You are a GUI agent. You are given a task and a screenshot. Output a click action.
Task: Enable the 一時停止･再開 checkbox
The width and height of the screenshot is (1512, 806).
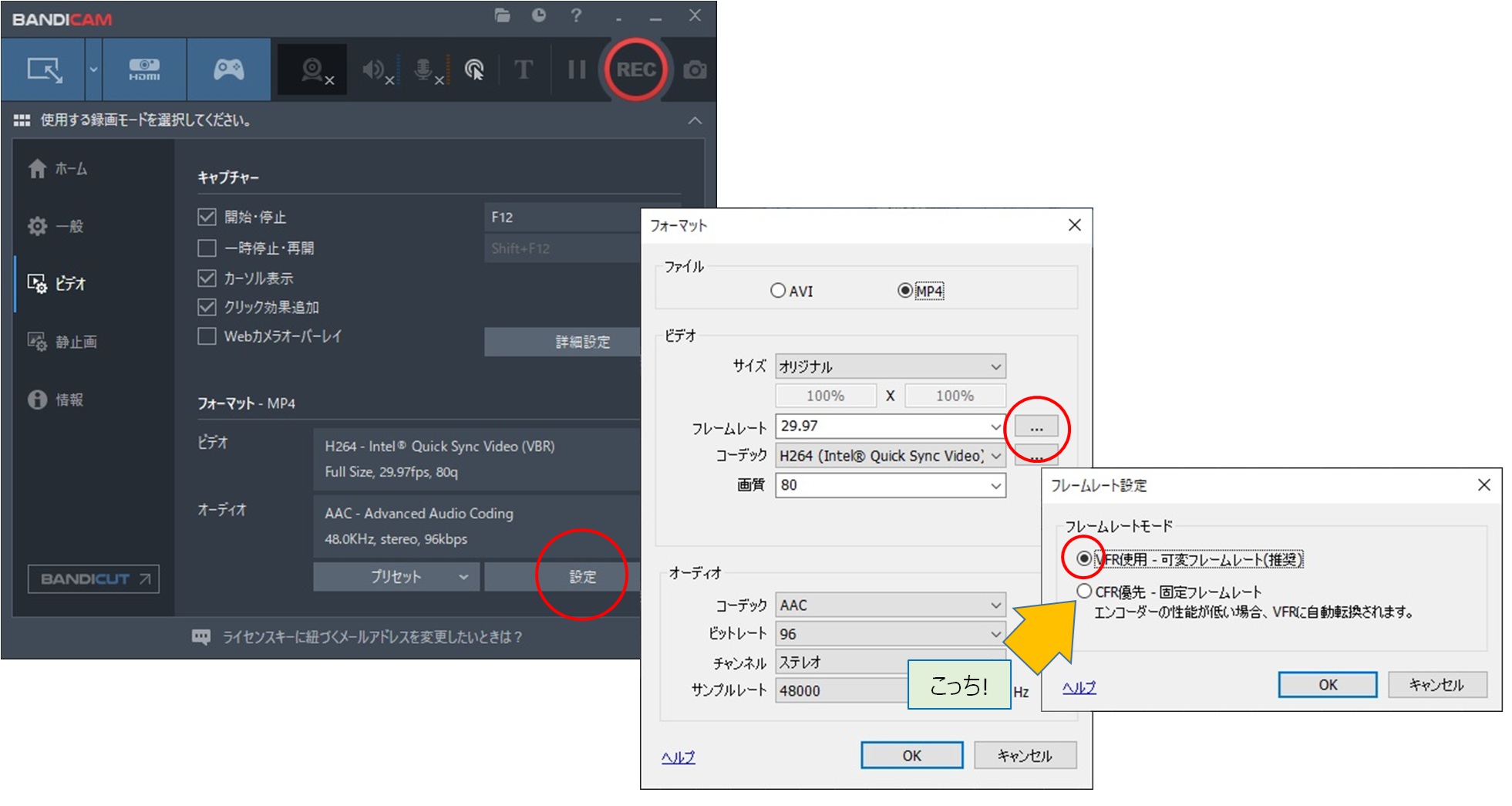(207, 248)
